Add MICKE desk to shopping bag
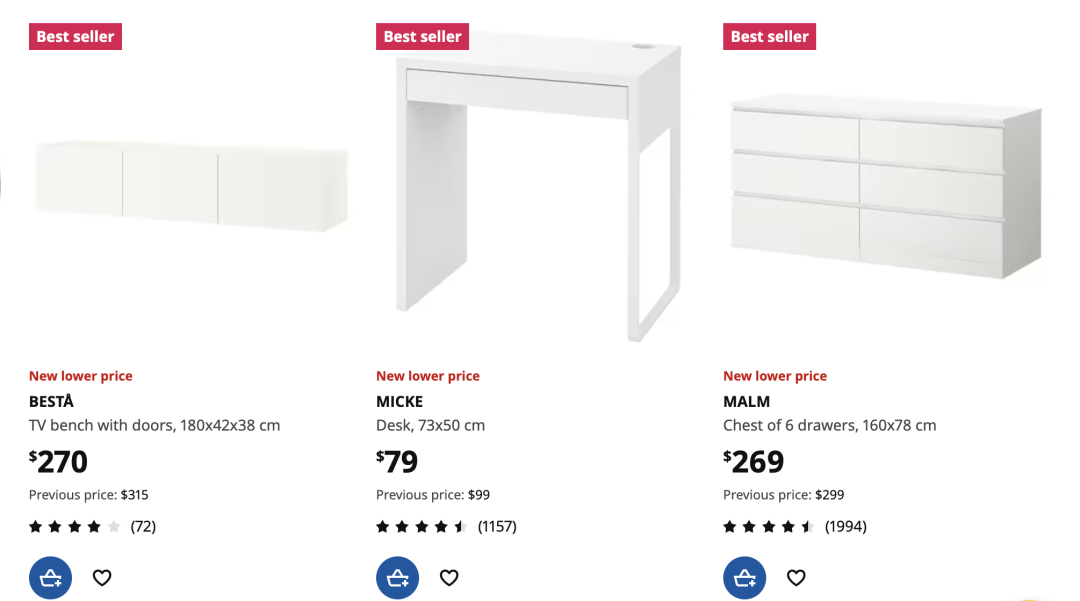 (x=397, y=578)
